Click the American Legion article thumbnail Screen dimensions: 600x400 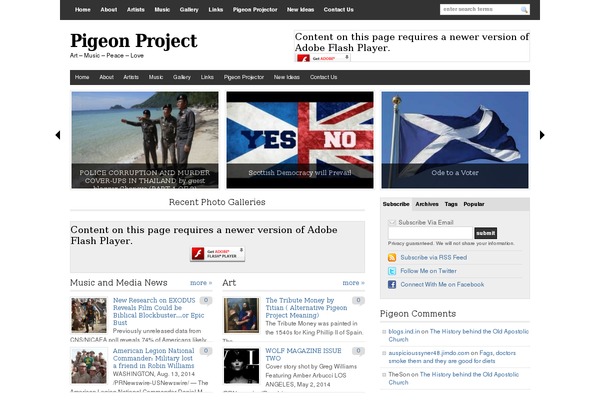point(89,366)
